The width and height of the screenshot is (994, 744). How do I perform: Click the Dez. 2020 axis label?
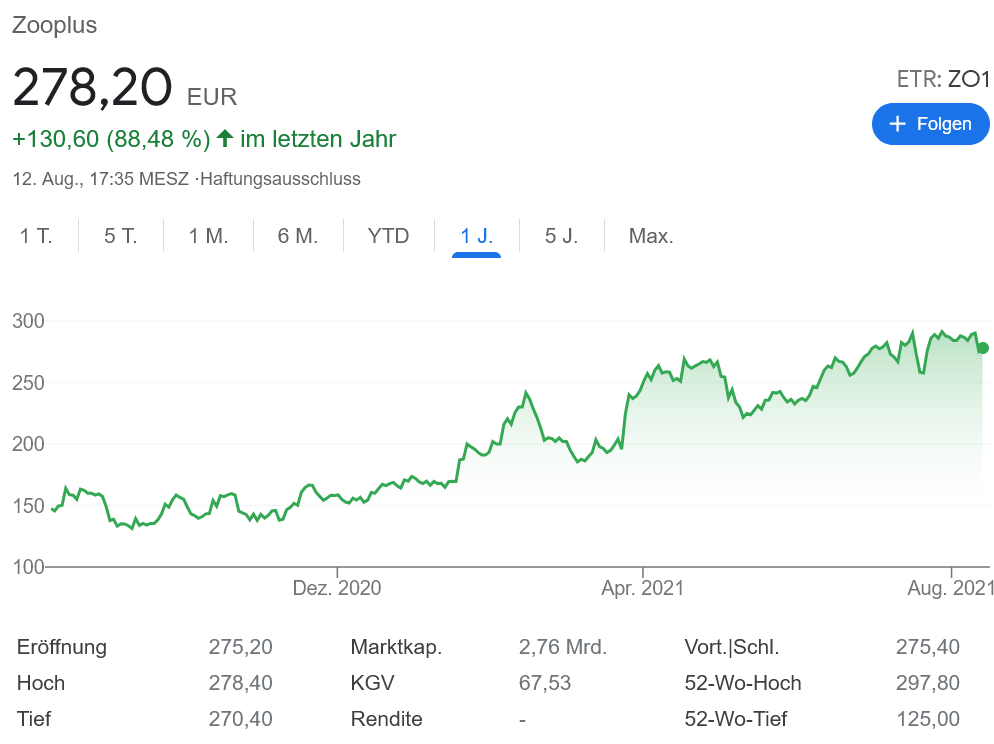tap(337, 588)
